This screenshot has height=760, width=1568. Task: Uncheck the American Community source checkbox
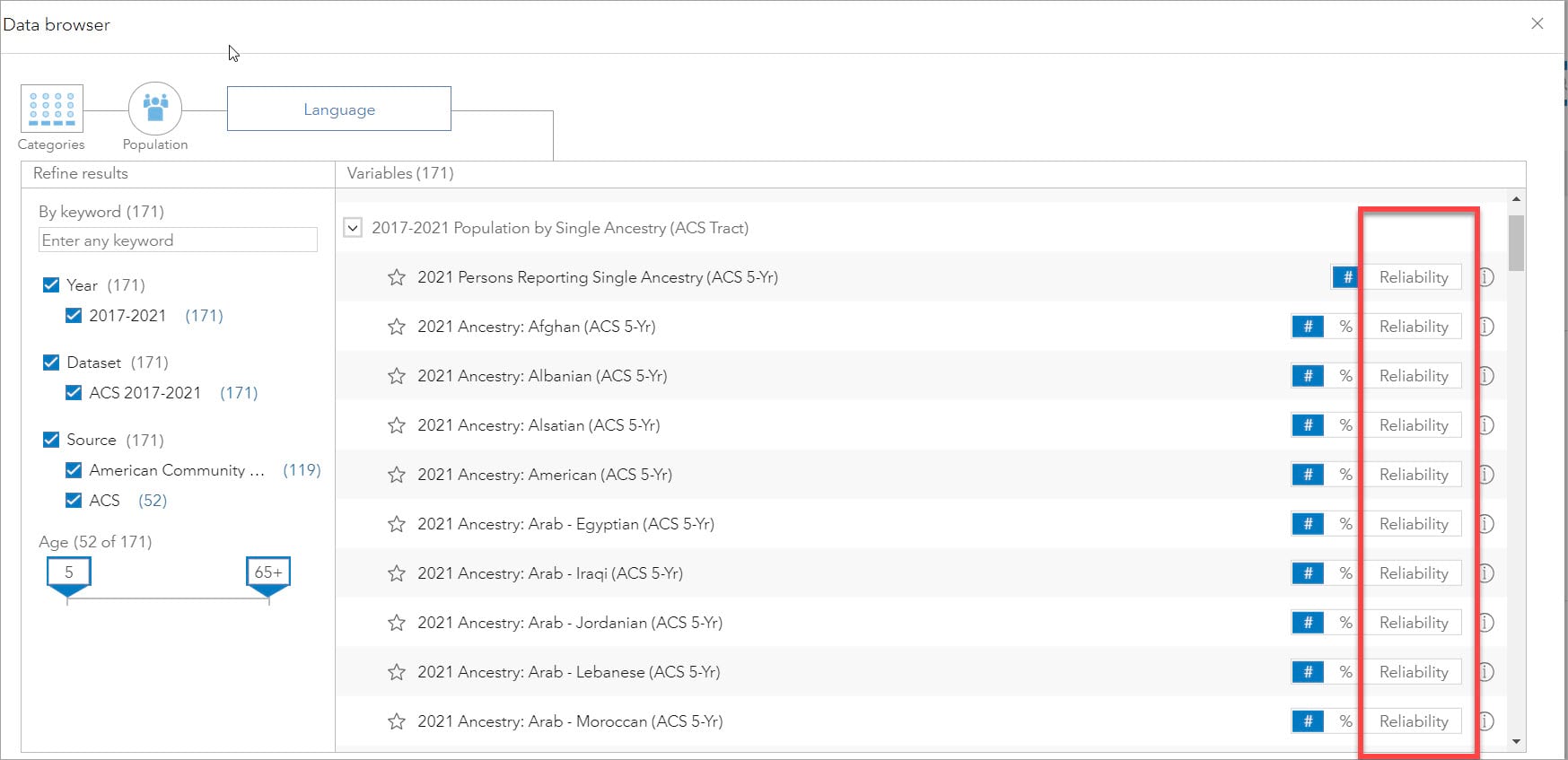[74, 470]
